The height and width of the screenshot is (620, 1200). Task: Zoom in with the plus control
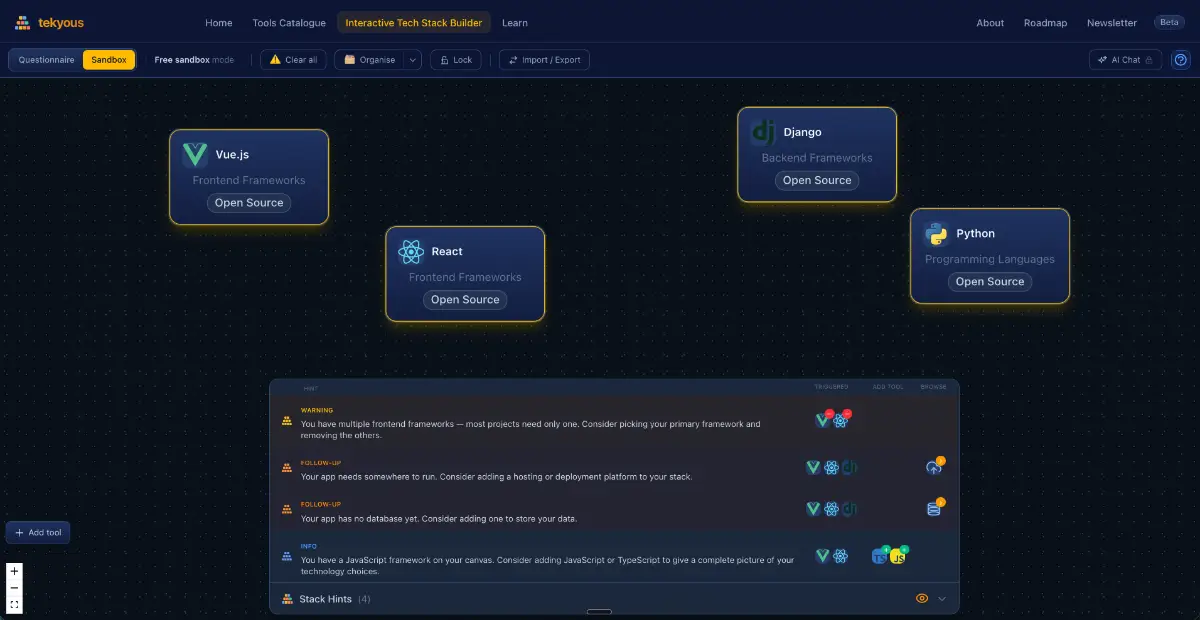(x=14, y=571)
